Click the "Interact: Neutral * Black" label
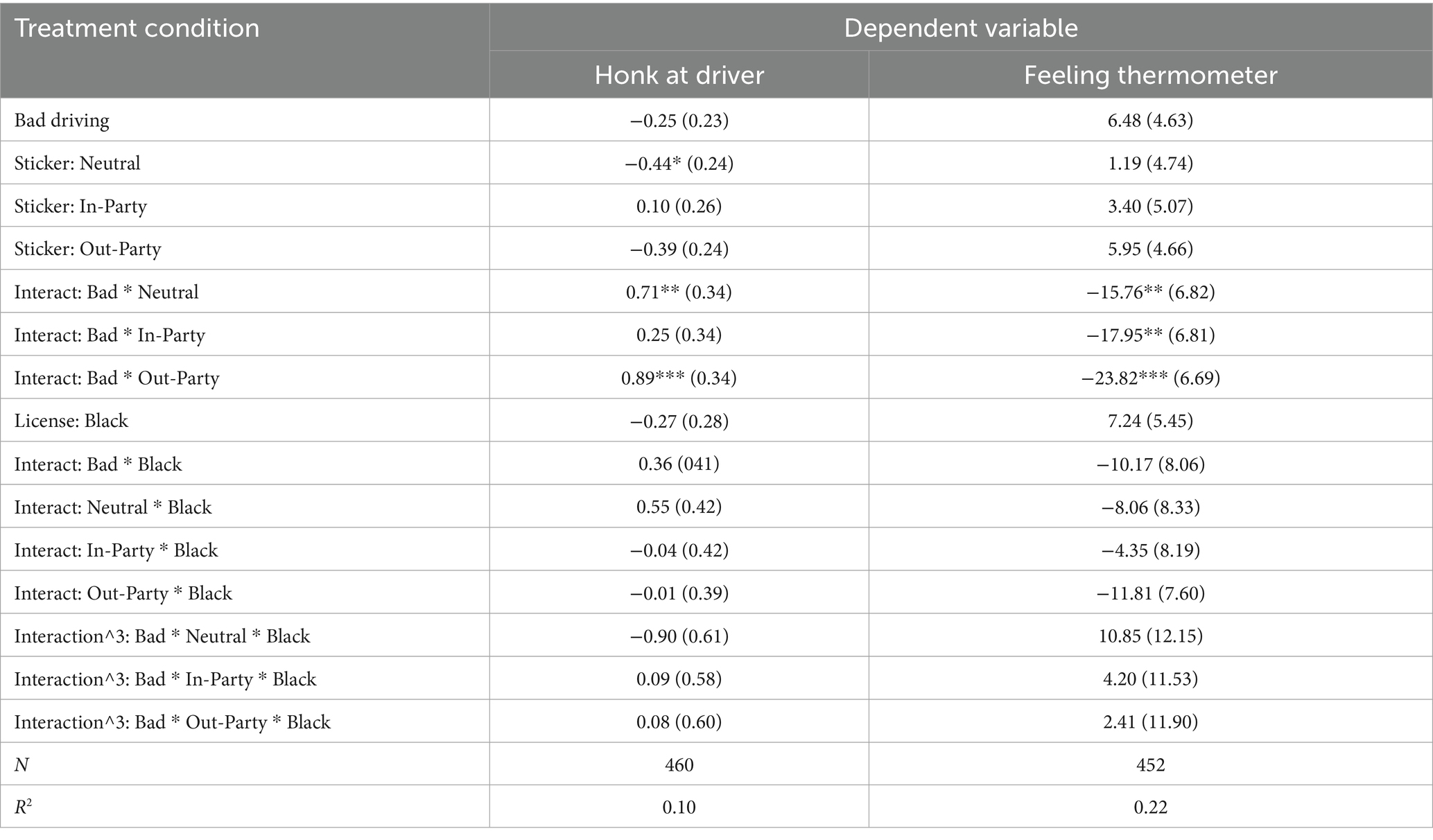 [113, 507]
